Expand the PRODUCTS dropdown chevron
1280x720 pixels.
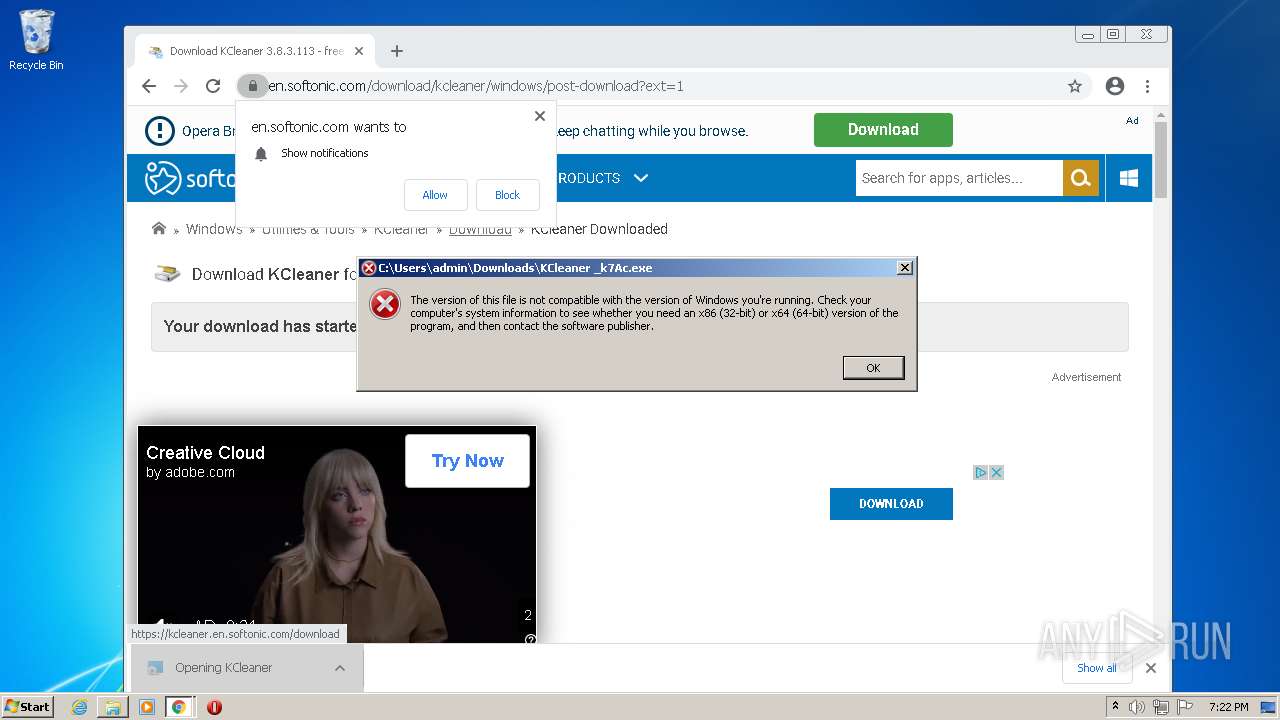click(641, 178)
